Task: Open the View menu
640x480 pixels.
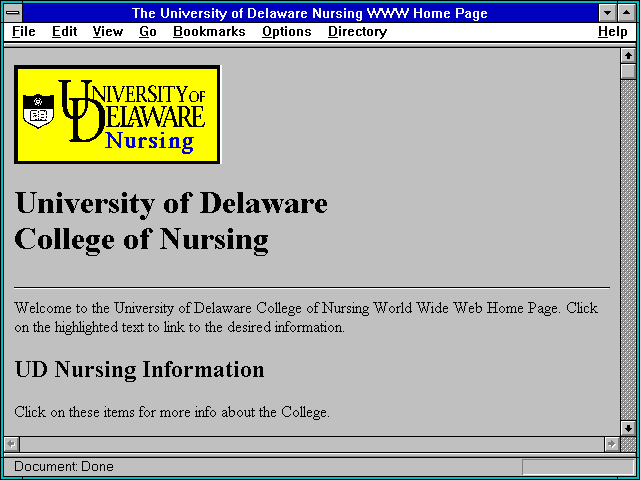Action: (108, 32)
